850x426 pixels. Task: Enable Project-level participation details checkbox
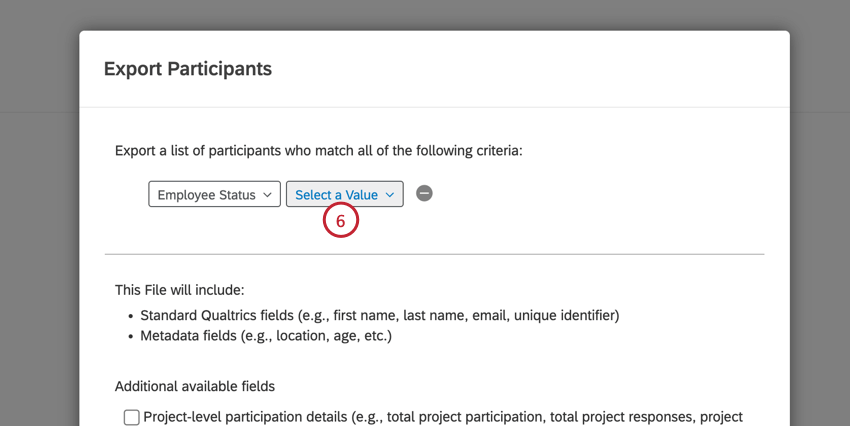[131, 417]
